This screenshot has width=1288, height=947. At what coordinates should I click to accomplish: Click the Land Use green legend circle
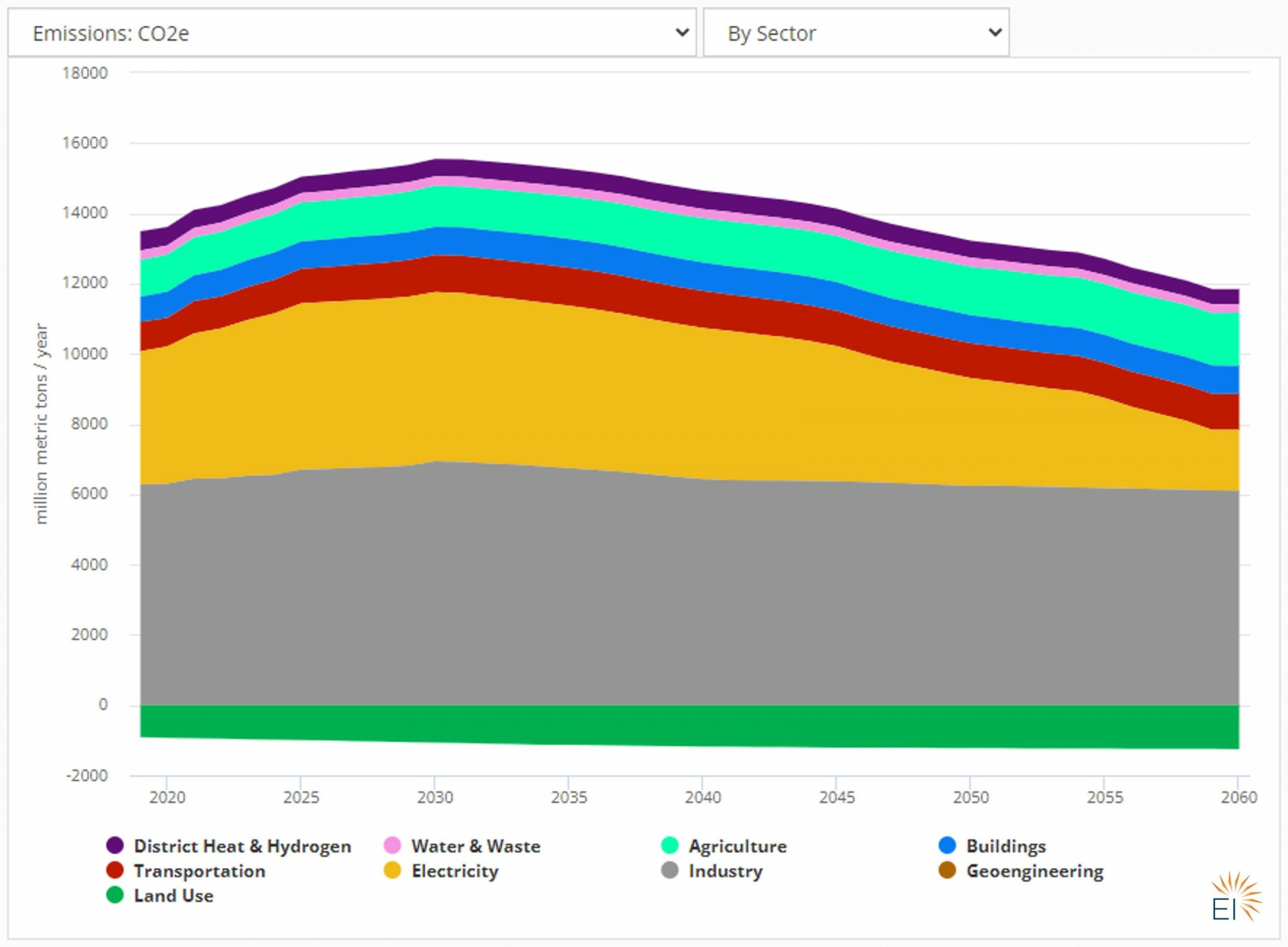(x=115, y=895)
